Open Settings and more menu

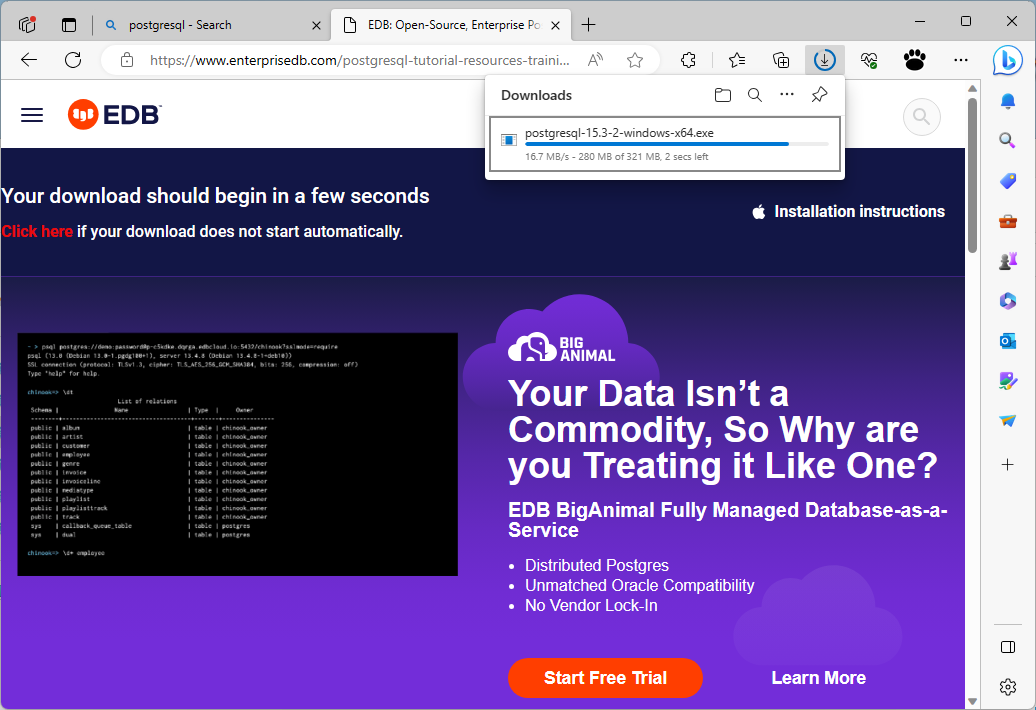click(961, 60)
